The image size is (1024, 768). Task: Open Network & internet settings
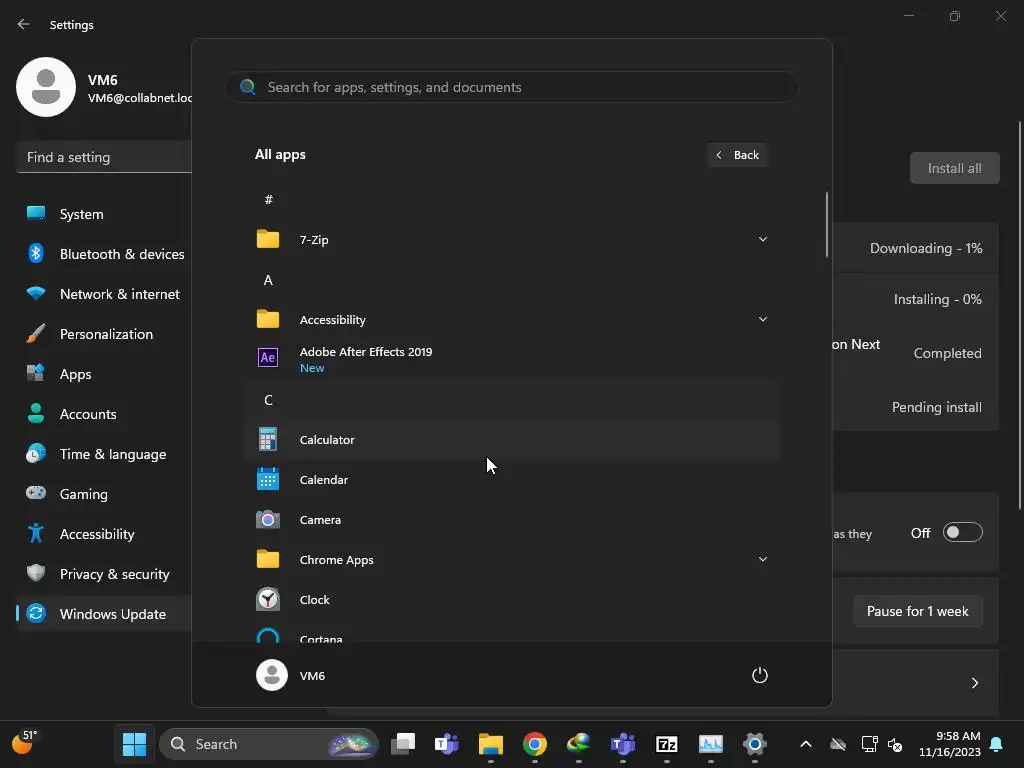[104, 294]
